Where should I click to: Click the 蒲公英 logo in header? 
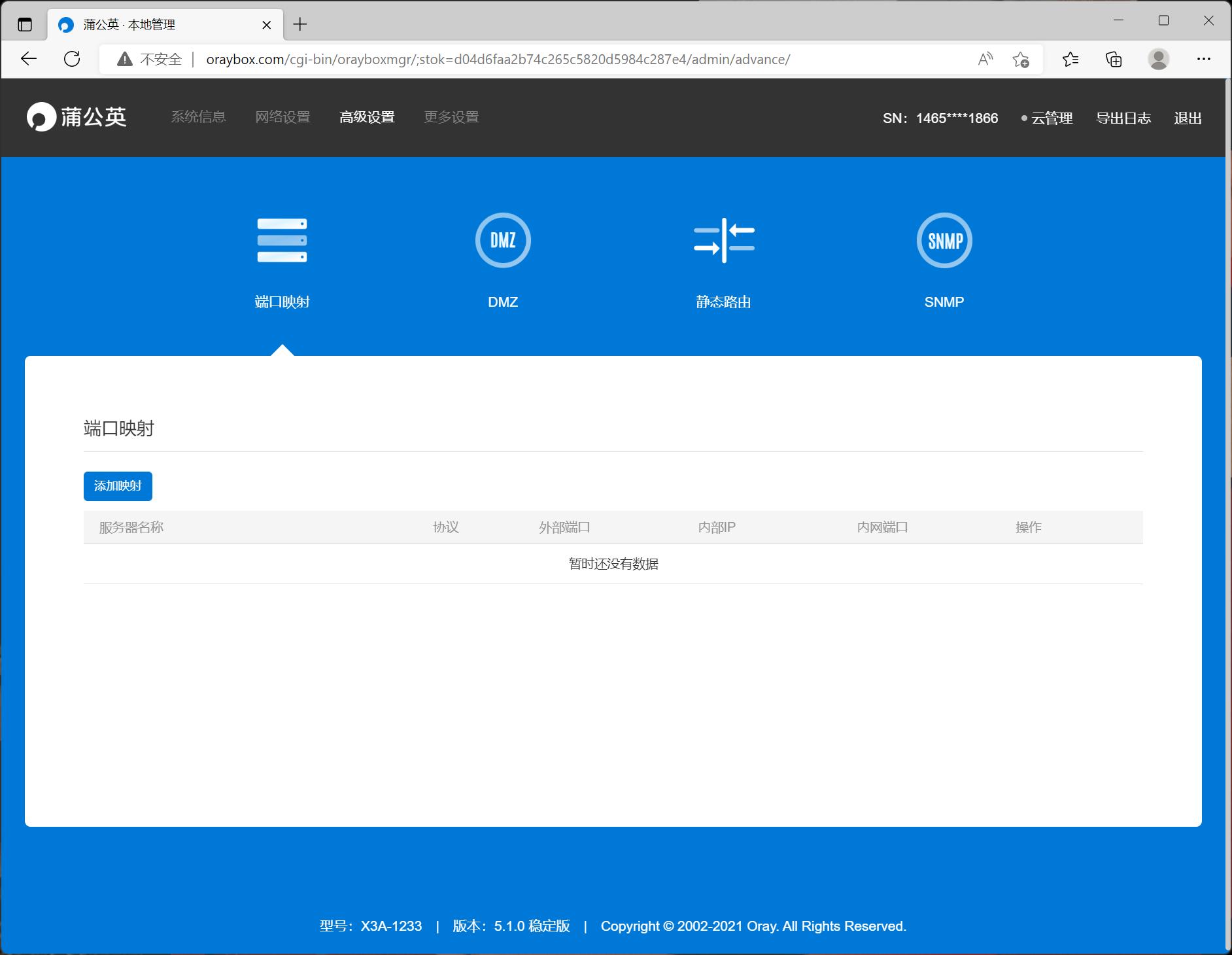[77, 117]
